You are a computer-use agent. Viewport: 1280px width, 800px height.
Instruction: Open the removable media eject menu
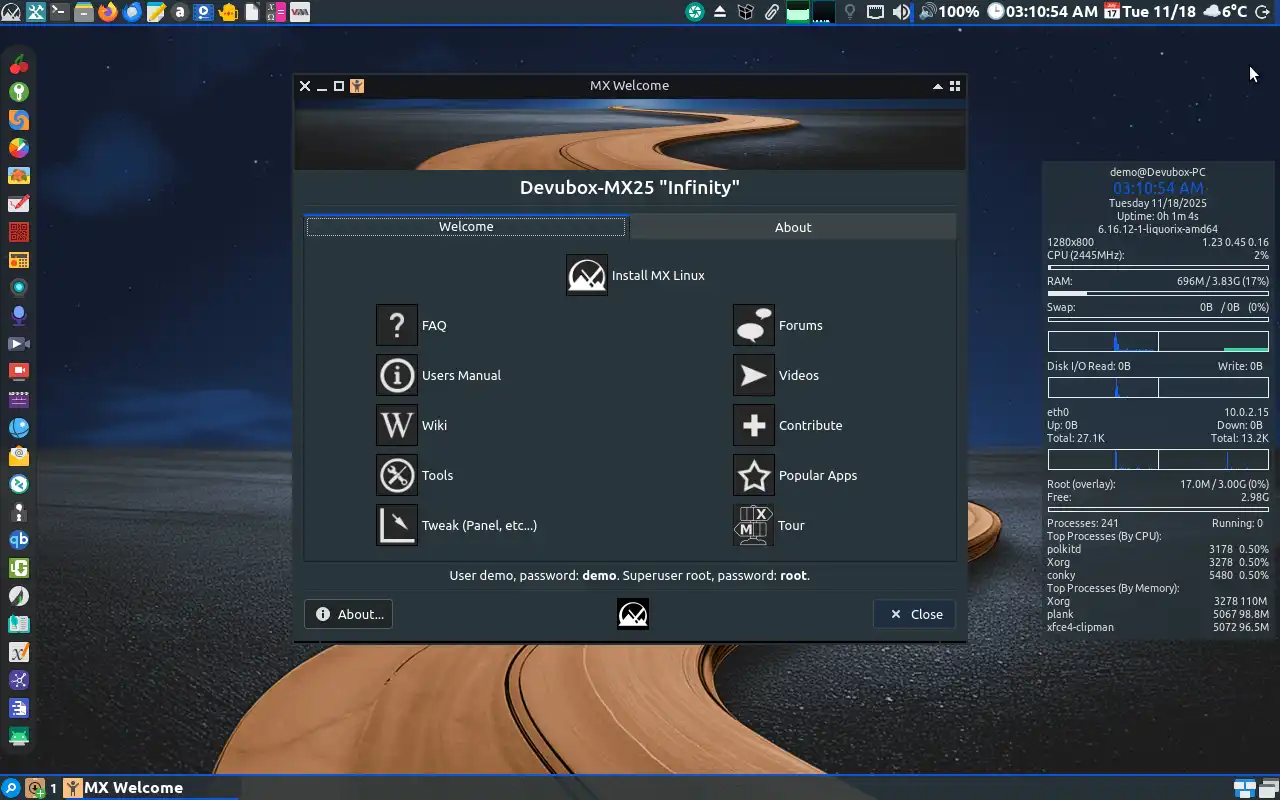click(720, 11)
